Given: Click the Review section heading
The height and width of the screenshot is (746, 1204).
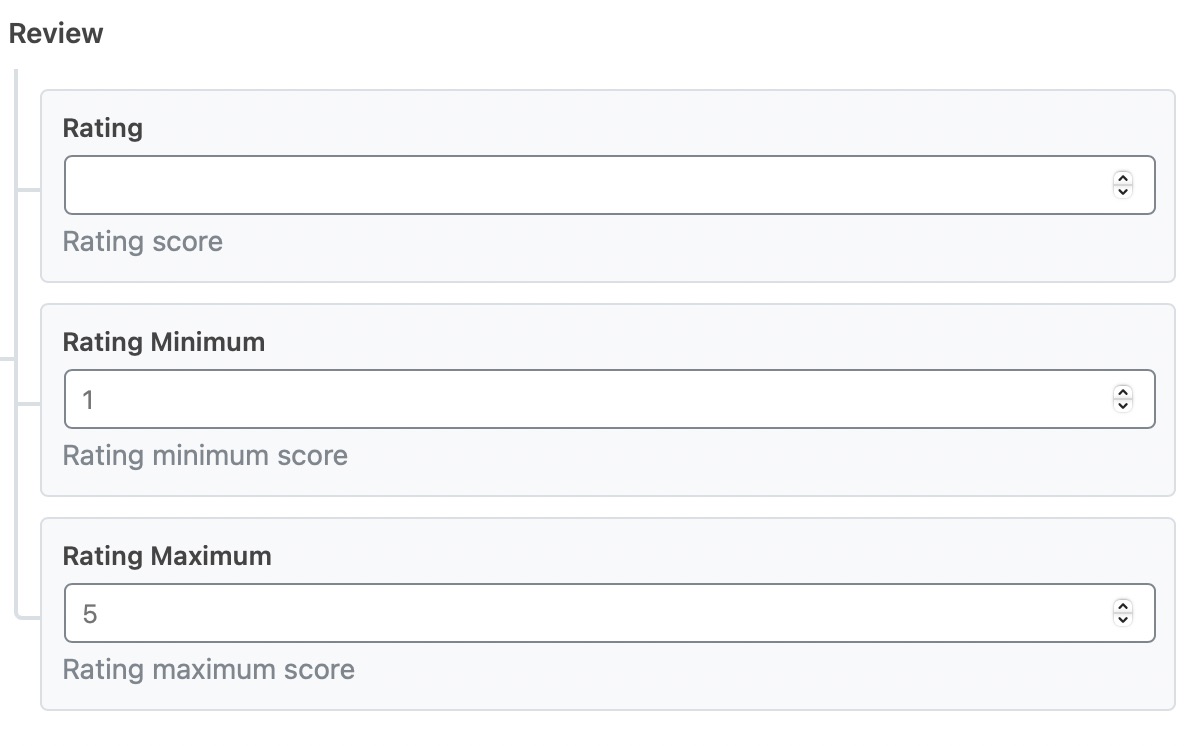Looking at the screenshot, I should point(55,32).
